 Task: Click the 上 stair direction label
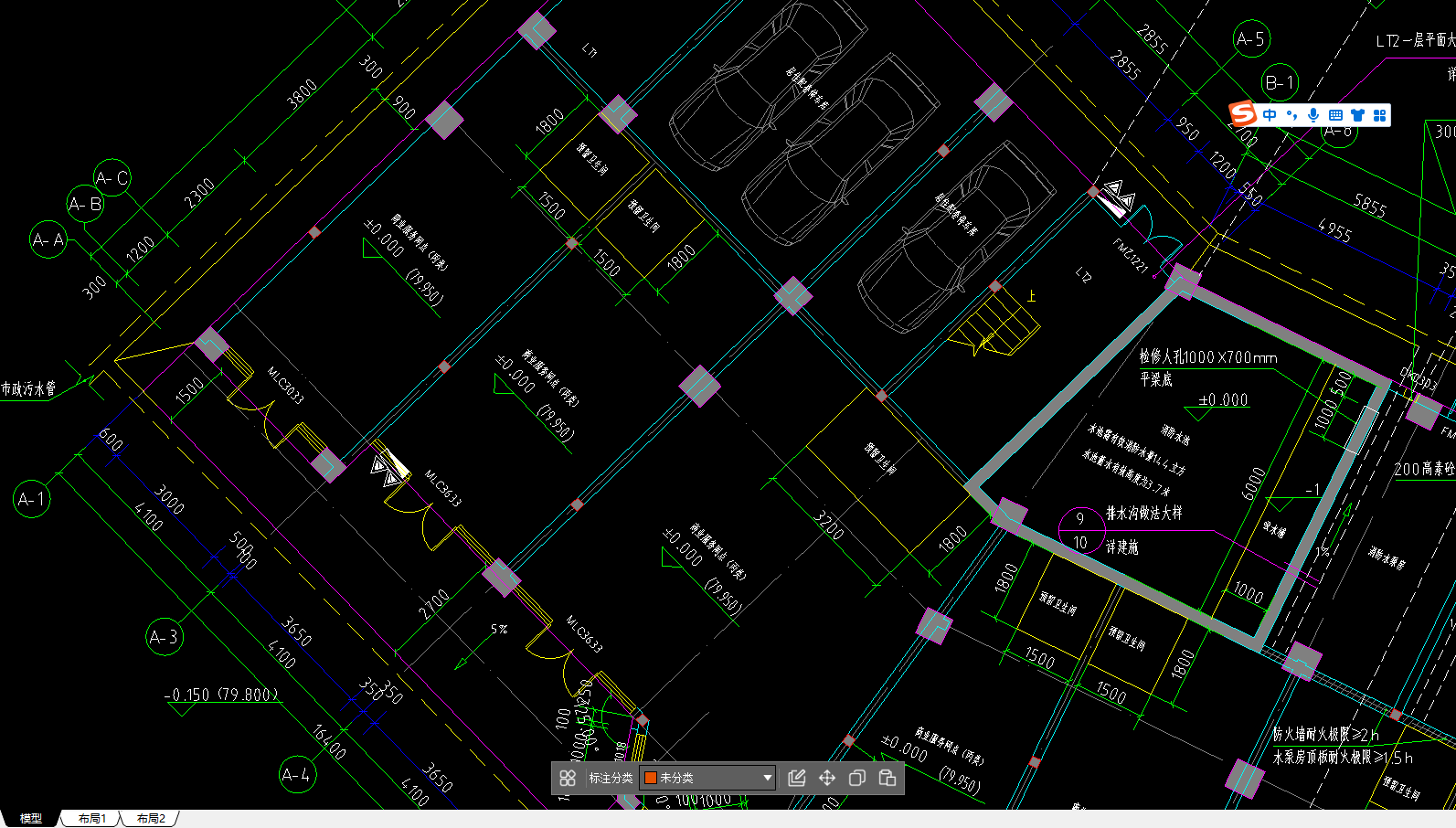tap(1032, 296)
